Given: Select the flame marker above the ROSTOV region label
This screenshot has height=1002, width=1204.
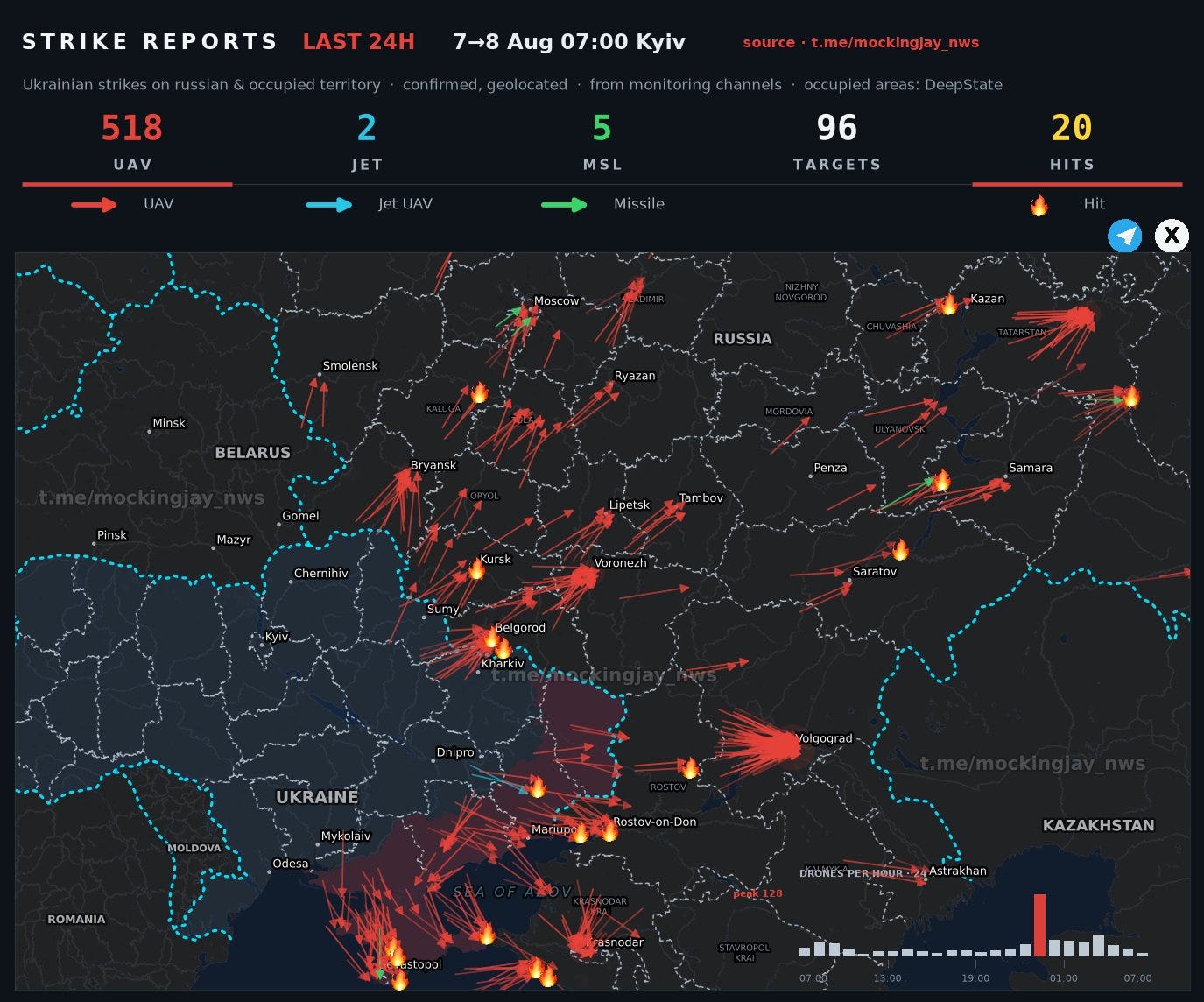Looking at the screenshot, I should tap(690, 768).
